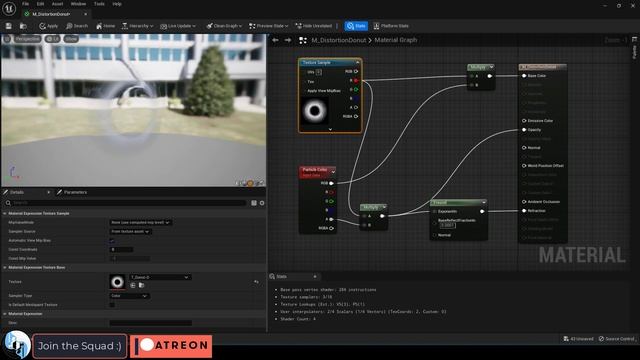Click the Texture Sample RGB output pin
Screen dimensions: 640x360
coord(356,71)
